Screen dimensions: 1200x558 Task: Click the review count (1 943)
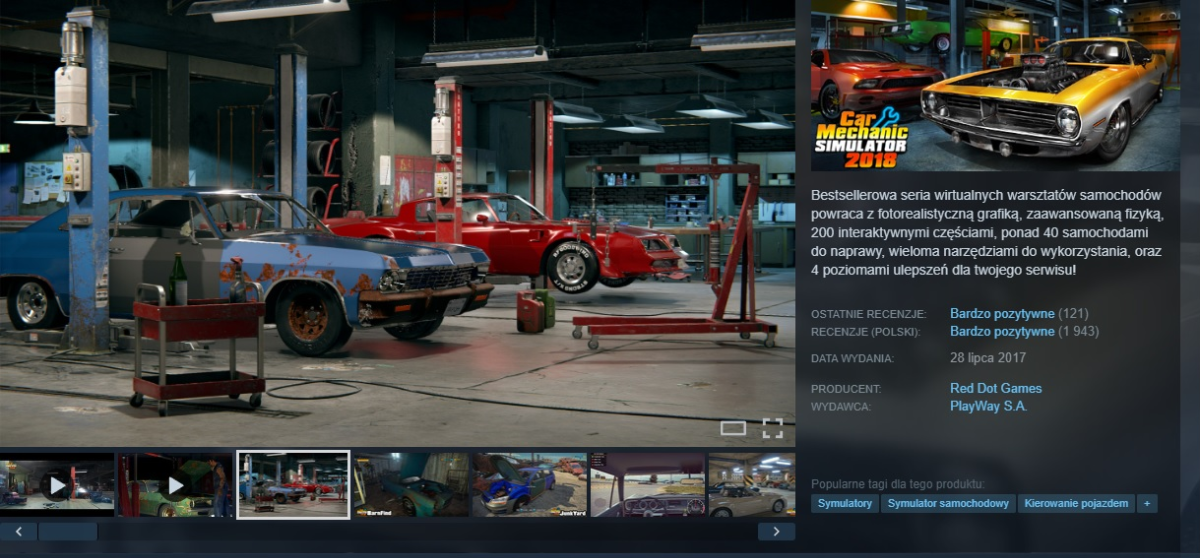[1079, 331]
